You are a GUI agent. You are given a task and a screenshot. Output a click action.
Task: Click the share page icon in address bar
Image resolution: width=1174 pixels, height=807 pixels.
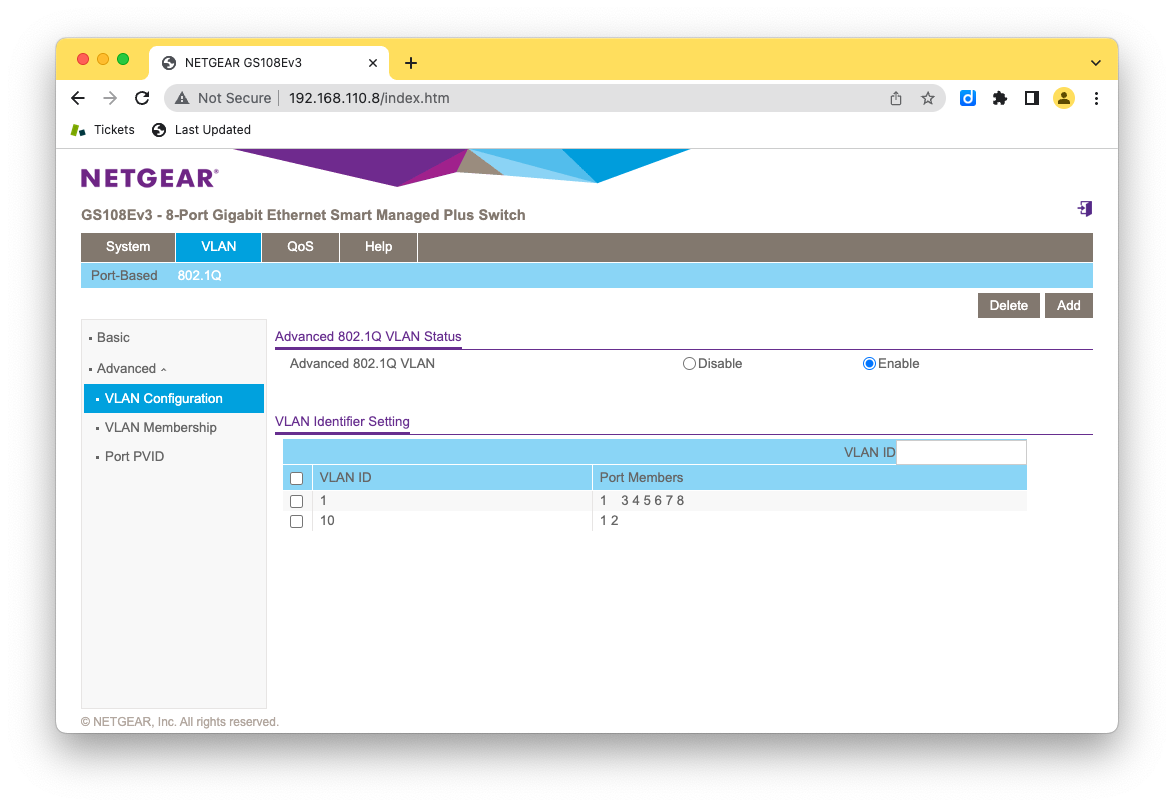[895, 98]
